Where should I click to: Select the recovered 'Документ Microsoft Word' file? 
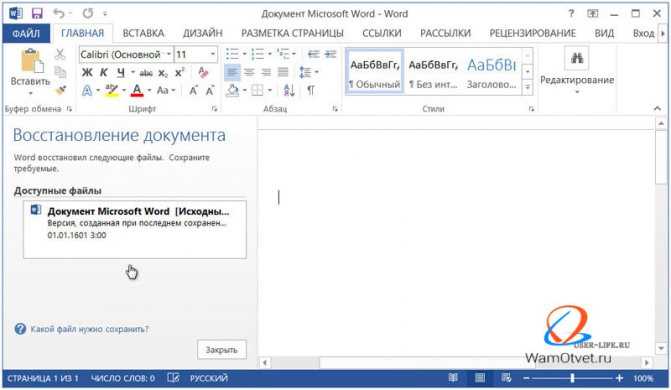click(135, 229)
